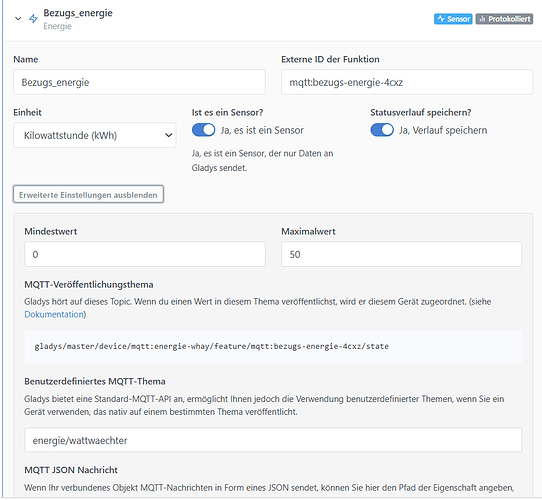This screenshot has height=500, width=542.
Task: Click the Protokolliert badge
Action: click(x=504, y=19)
